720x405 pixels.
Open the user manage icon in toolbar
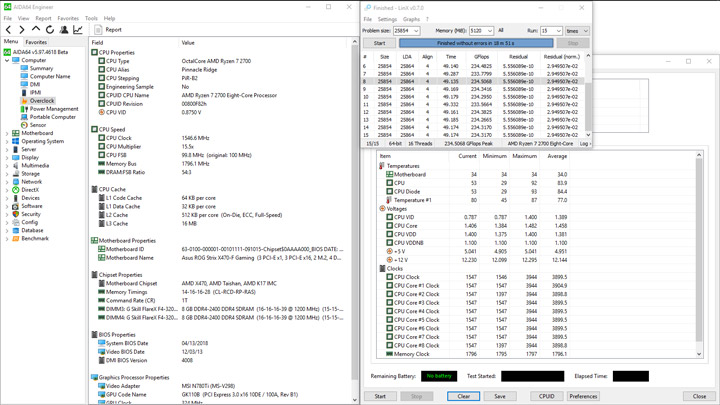(64, 30)
